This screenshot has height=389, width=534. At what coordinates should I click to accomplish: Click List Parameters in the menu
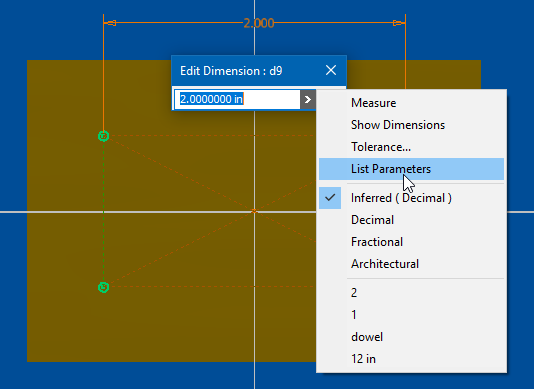pos(411,169)
